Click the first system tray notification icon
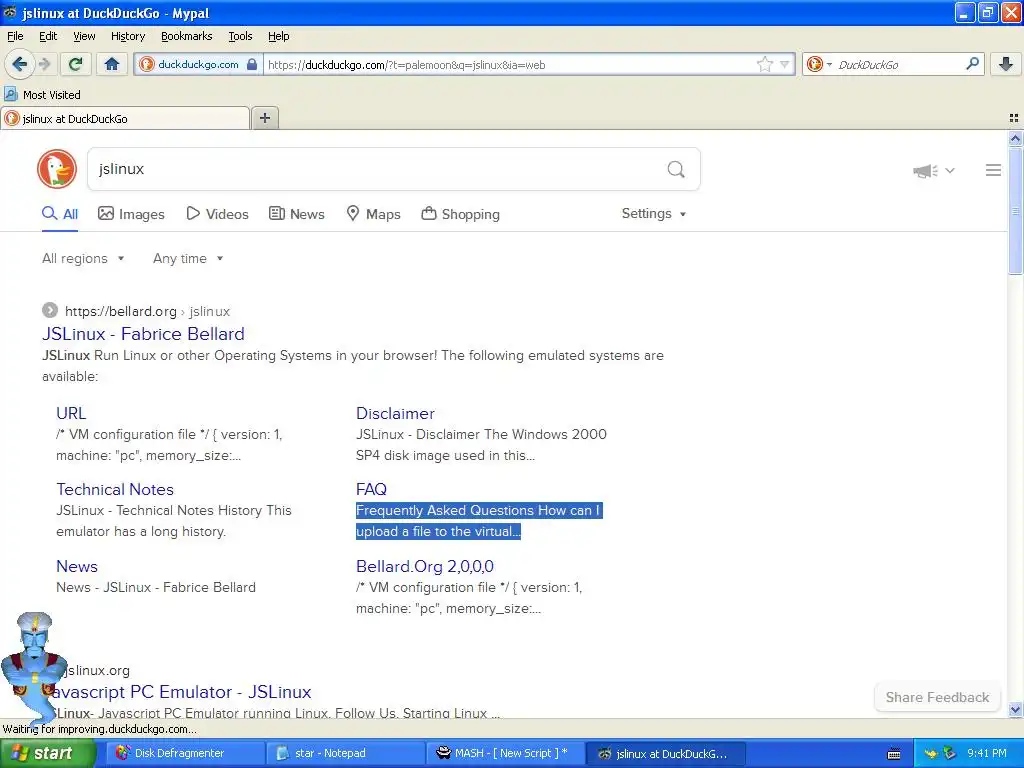This screenshot has height=768, width=1024. coord(931,754)
